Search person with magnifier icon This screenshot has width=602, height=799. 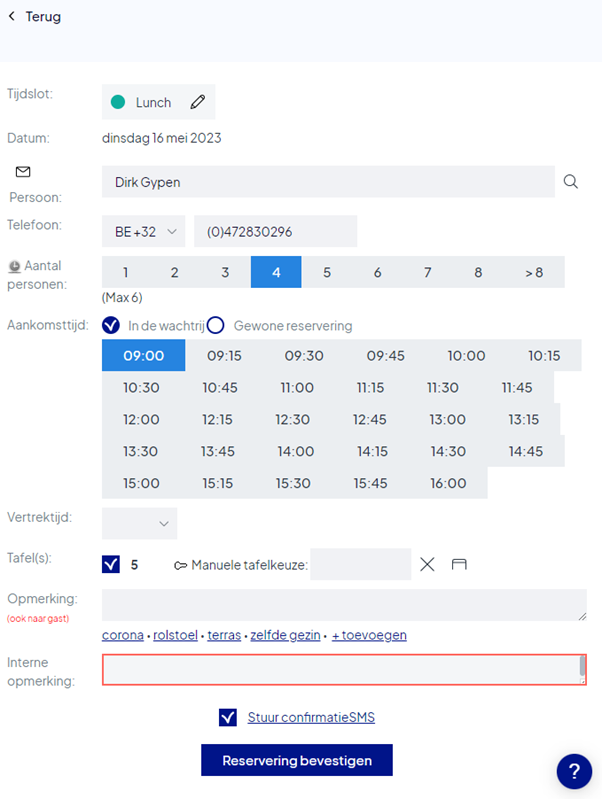570,181
